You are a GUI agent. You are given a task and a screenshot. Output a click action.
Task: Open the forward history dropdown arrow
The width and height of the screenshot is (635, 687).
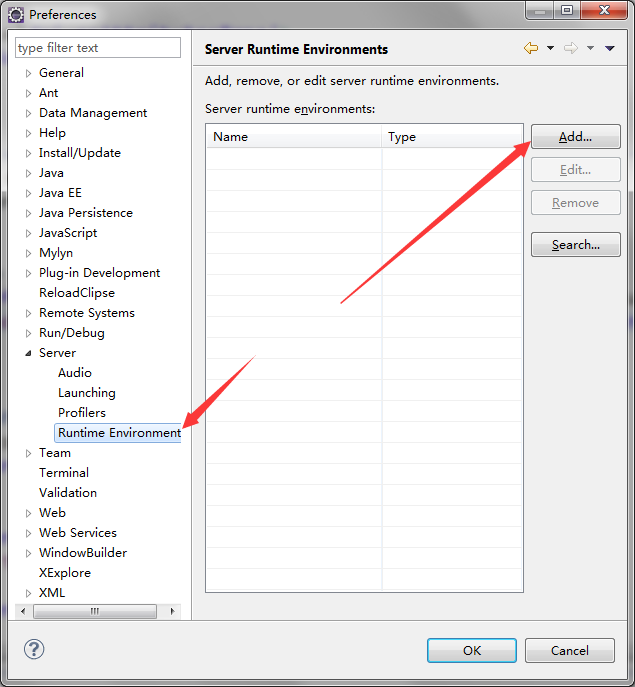coord(590,48)
